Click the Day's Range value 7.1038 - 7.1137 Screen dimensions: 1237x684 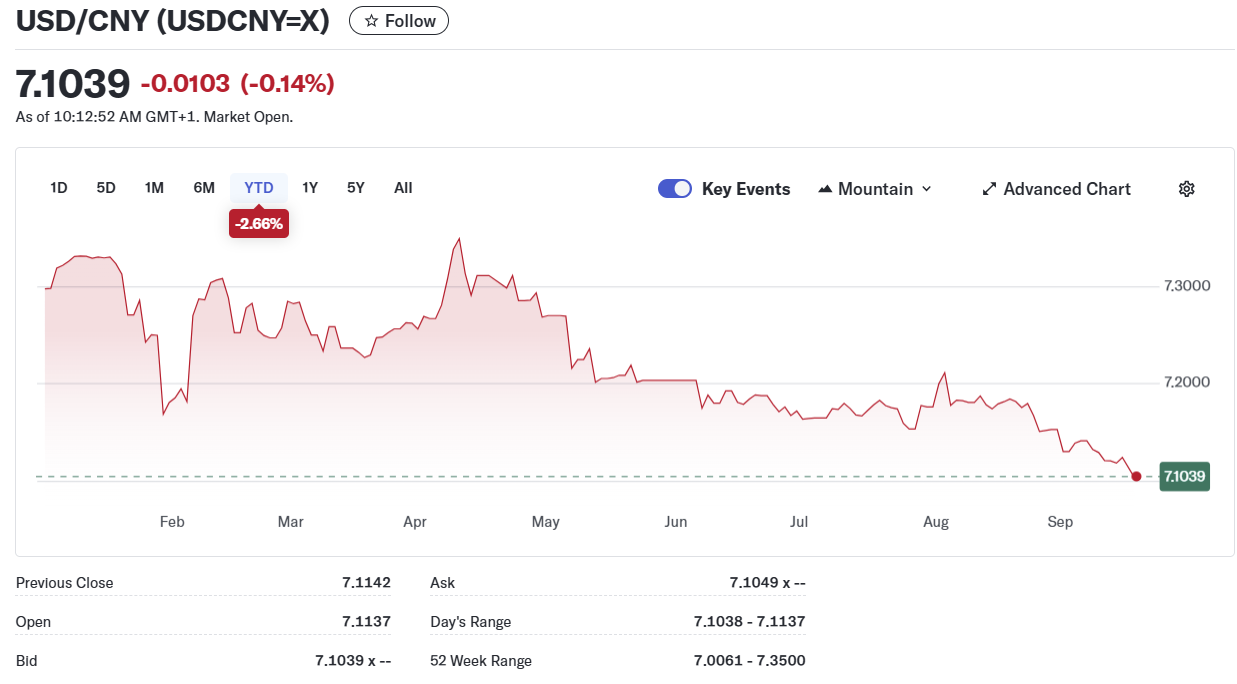pos(749,622)
